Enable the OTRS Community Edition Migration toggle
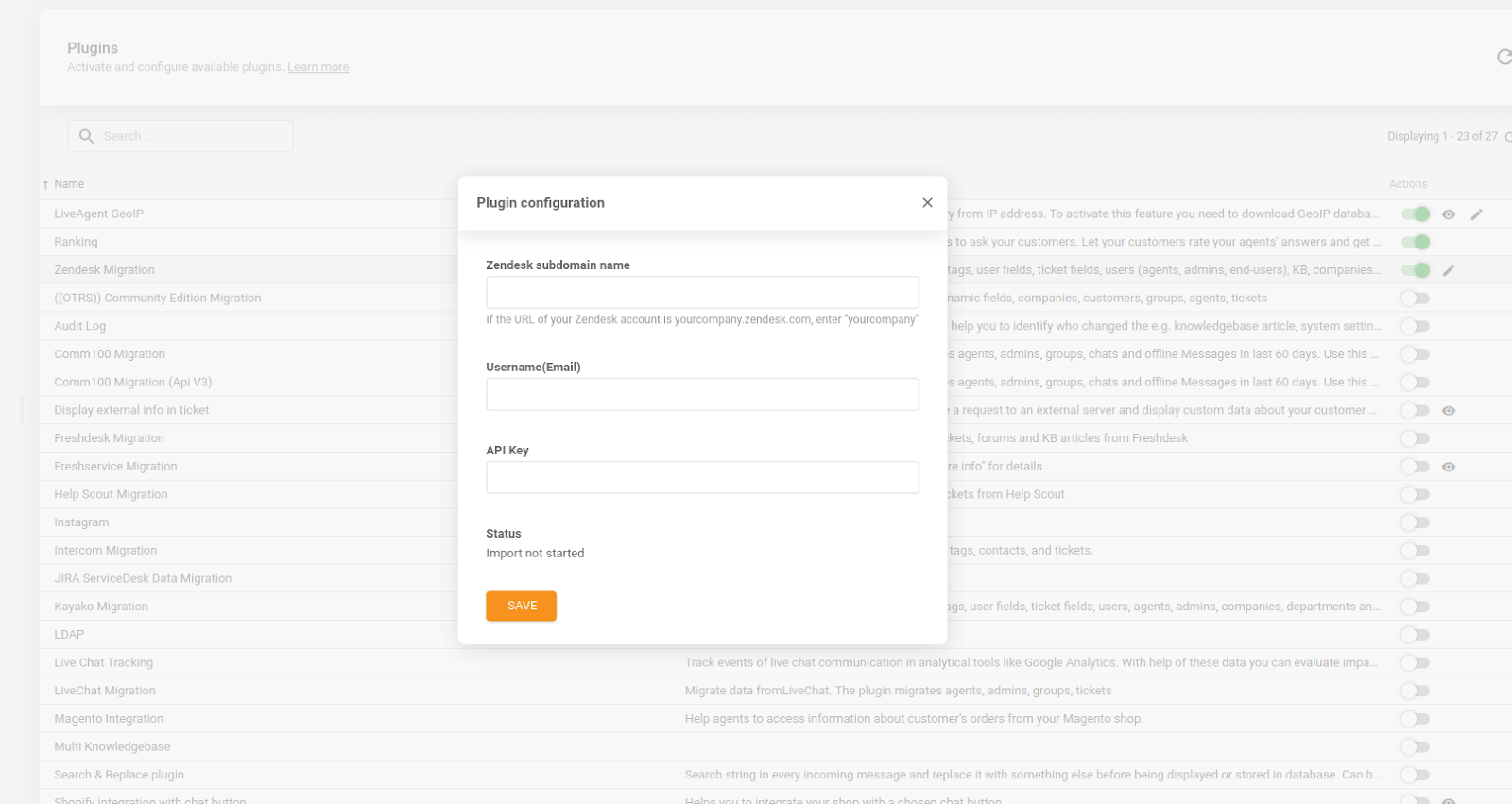Viewport: 1512px width, 804px height. [1416, 299]
